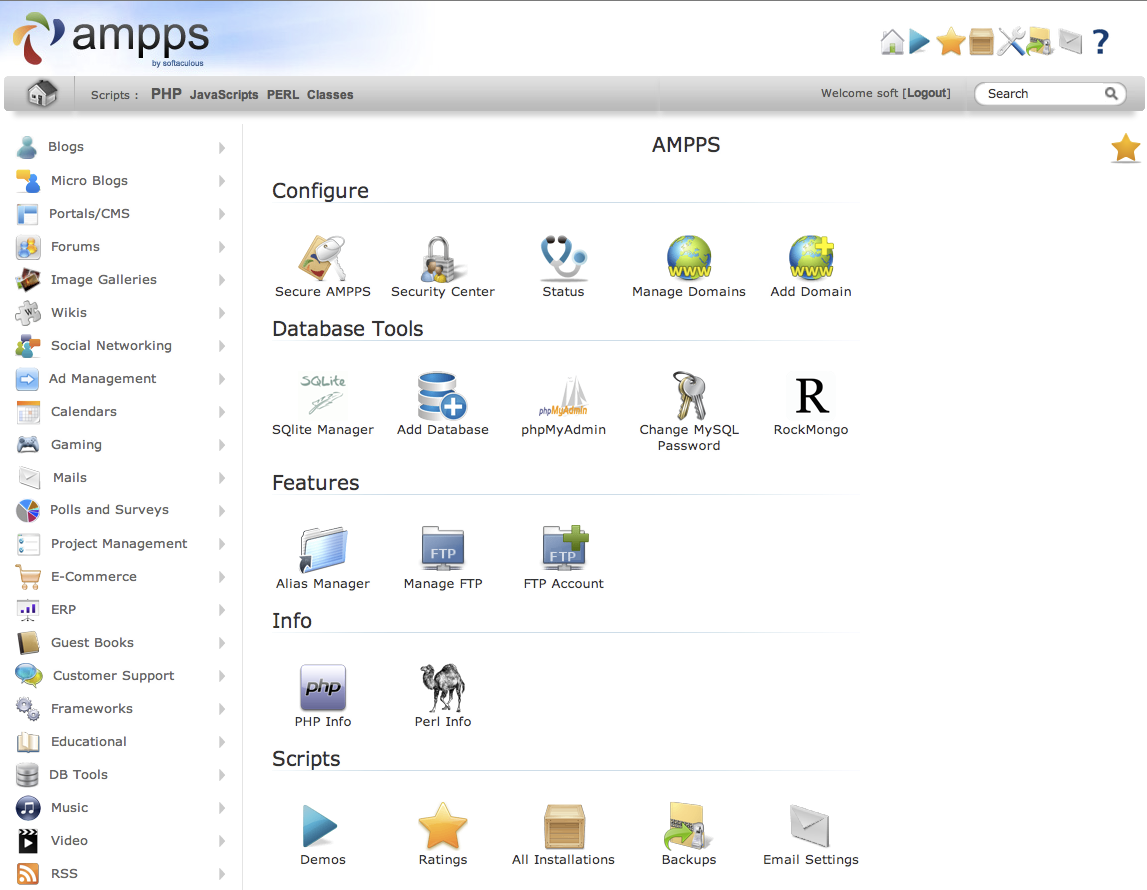Open the Ad Management category
The image size is (1147, 890).
coord(102,378)
